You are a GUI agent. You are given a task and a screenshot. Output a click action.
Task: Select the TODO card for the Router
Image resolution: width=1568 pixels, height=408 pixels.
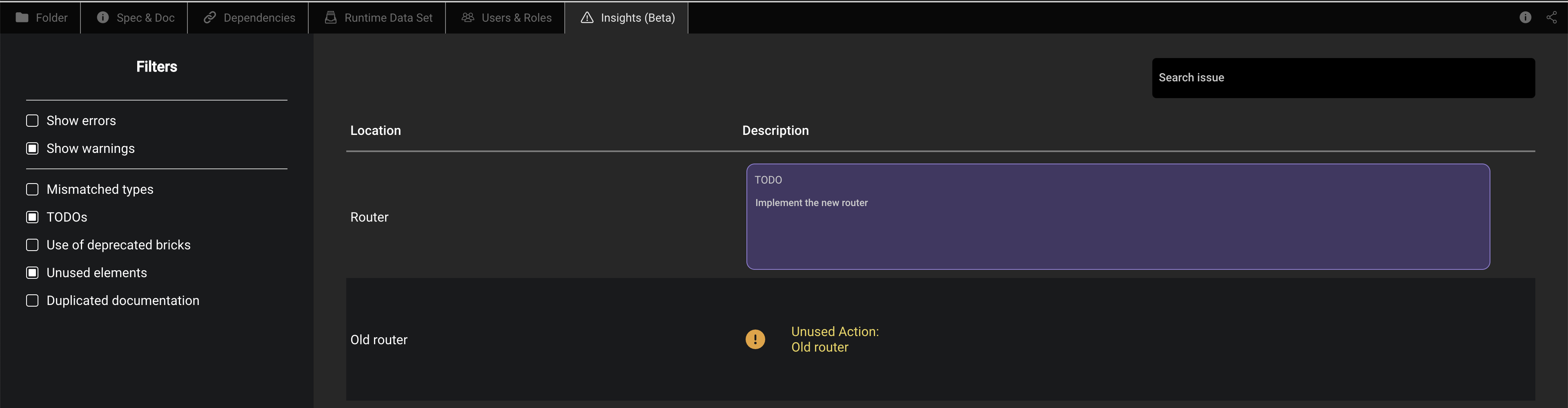click(1118, 217)
